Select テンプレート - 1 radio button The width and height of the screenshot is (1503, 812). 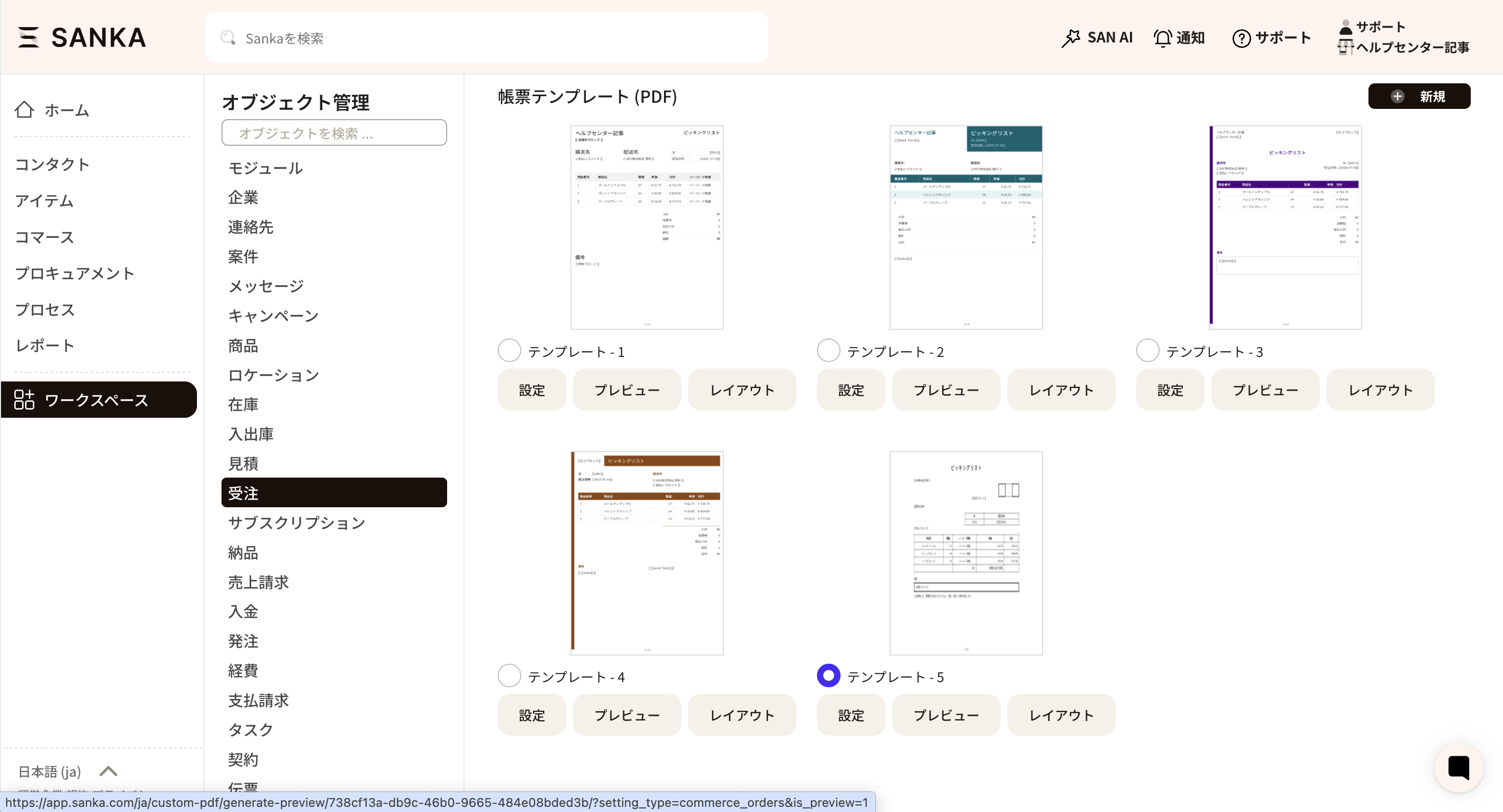[x=509, y=351]
